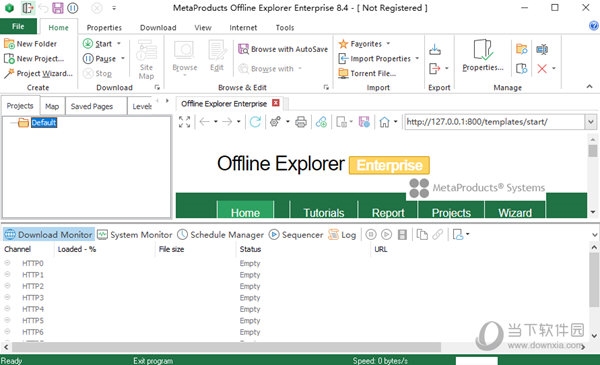Image resolution: width=600 pixels, height=365 pixels.
Task: Print the current page
Action: [301, 122]
